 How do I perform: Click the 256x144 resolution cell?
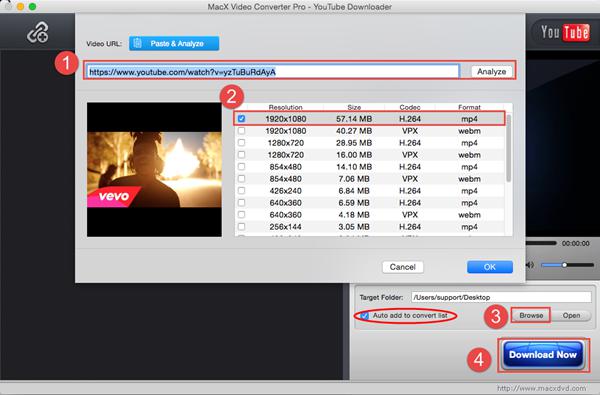285,227
